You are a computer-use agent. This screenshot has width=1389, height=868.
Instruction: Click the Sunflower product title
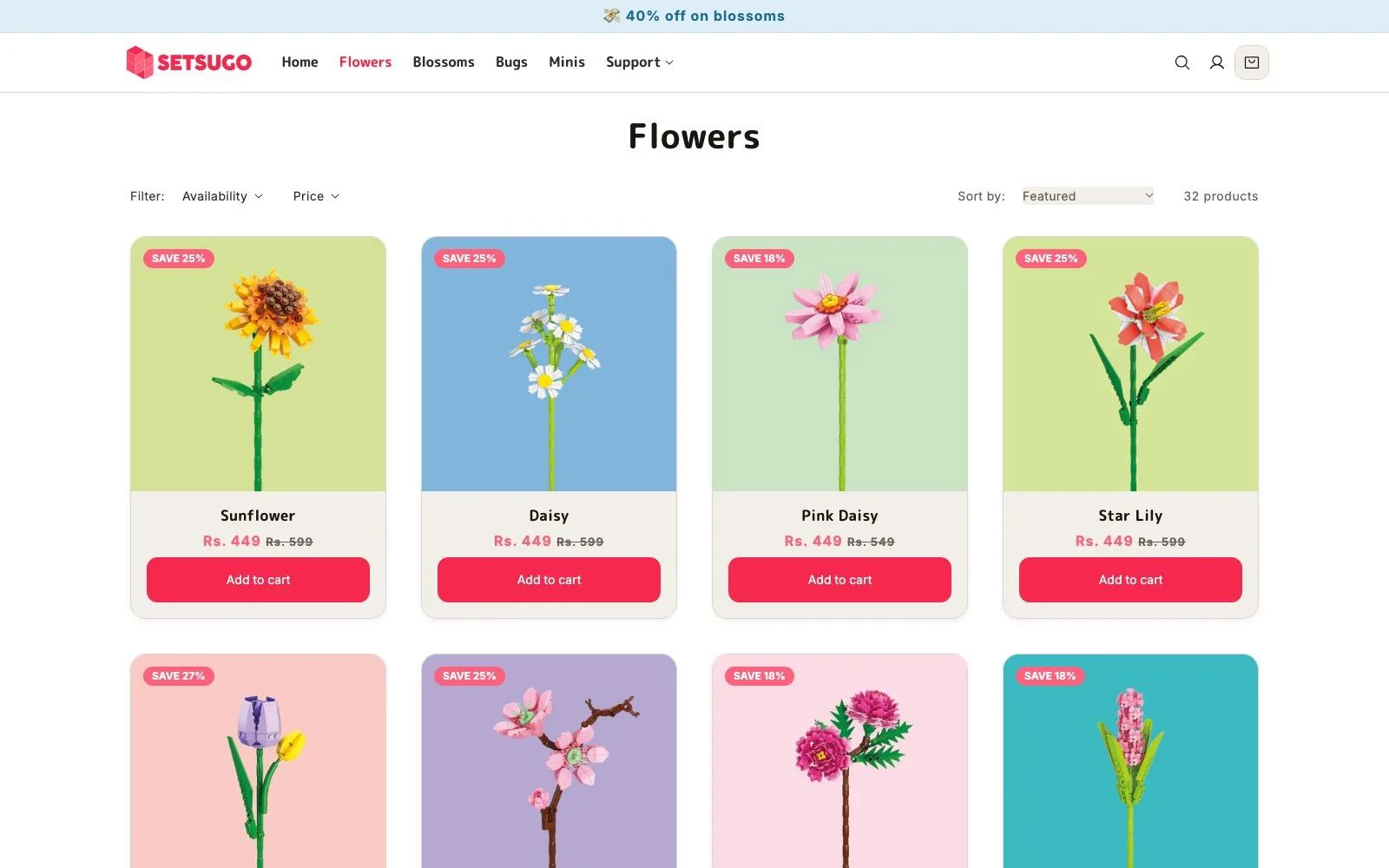(x=258, y=516)
